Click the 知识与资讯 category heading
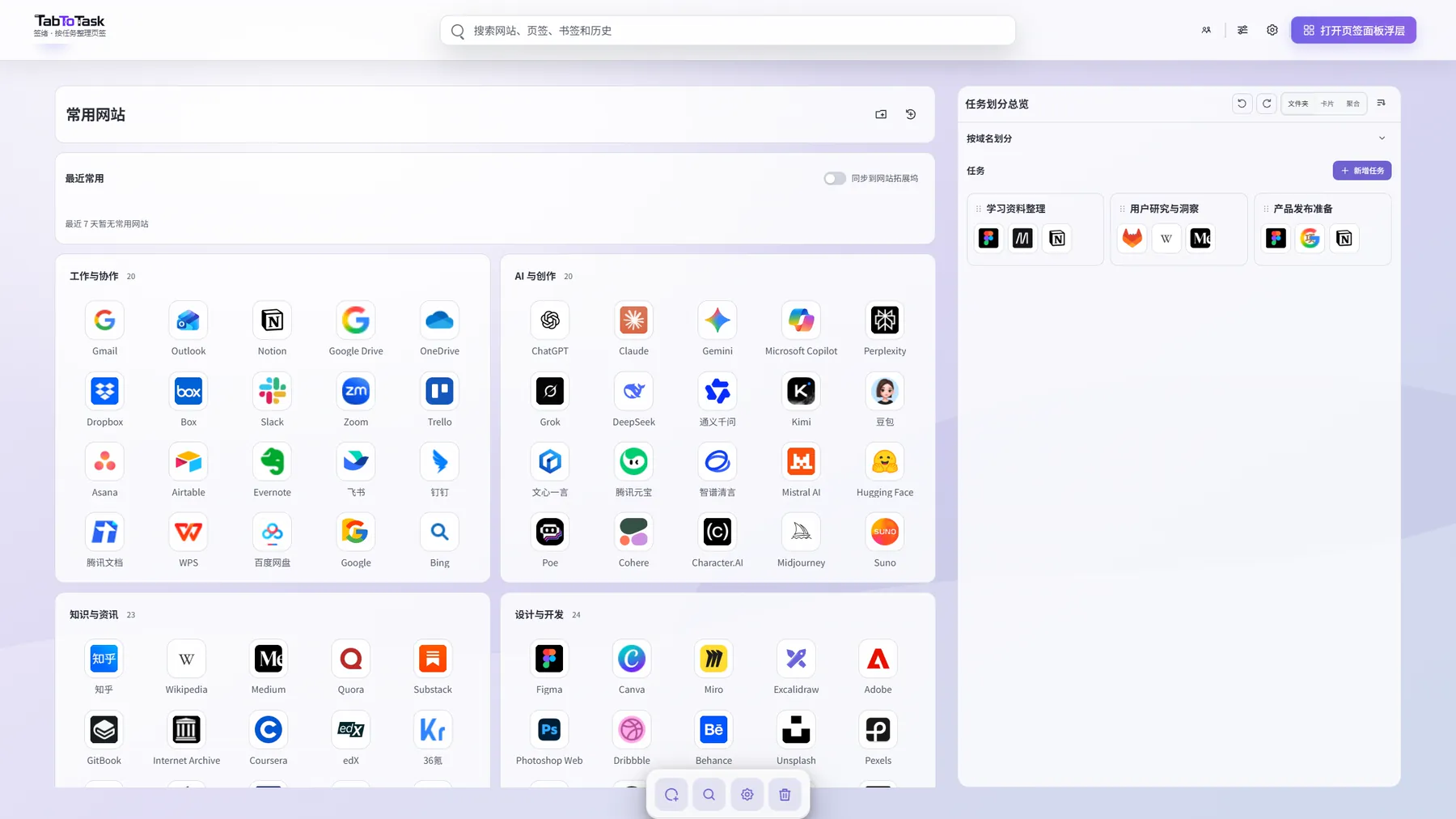This screenshot has width=1456, height=819. [94, 615]
